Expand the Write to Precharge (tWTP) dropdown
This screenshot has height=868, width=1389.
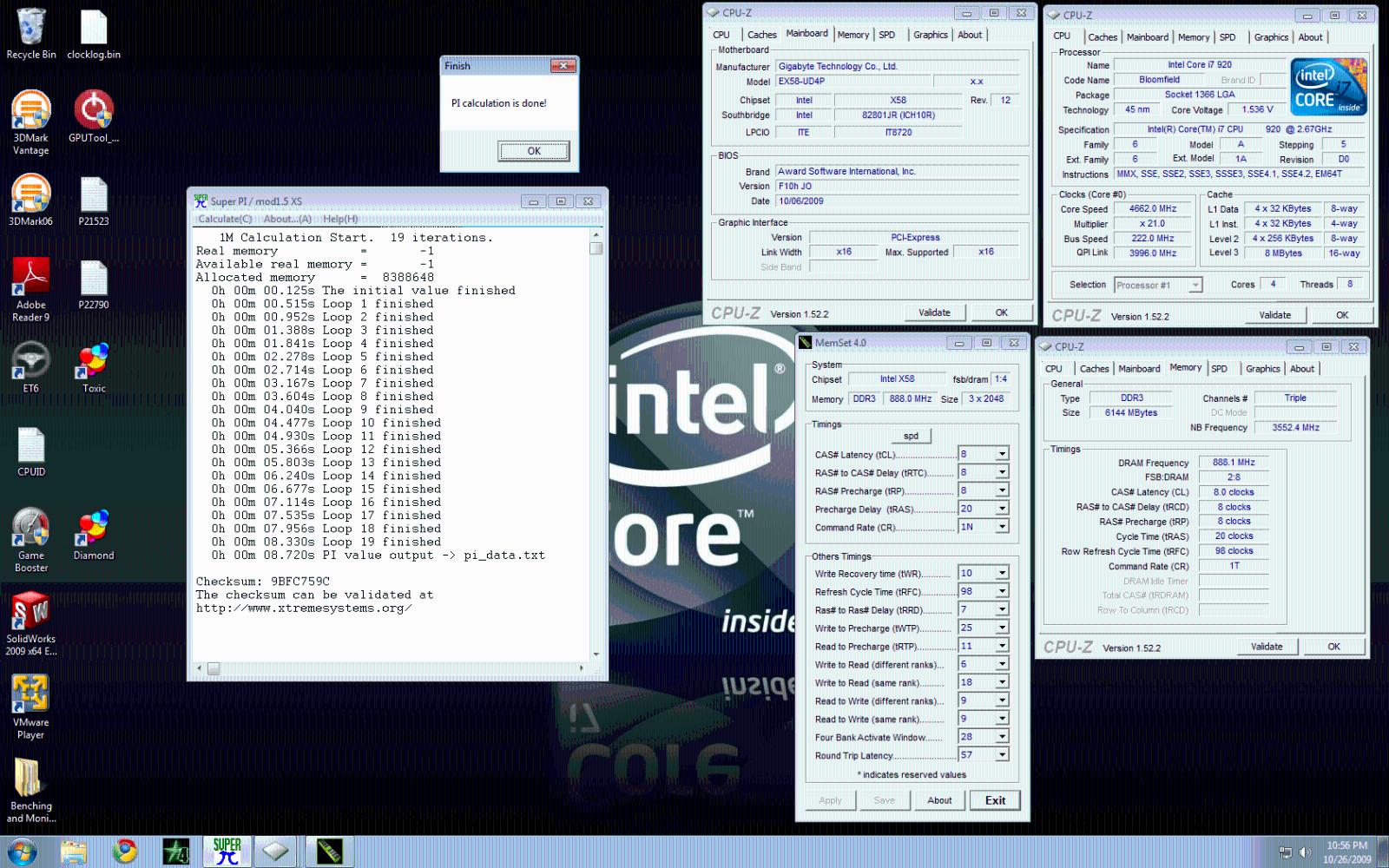coord(1002,628)
